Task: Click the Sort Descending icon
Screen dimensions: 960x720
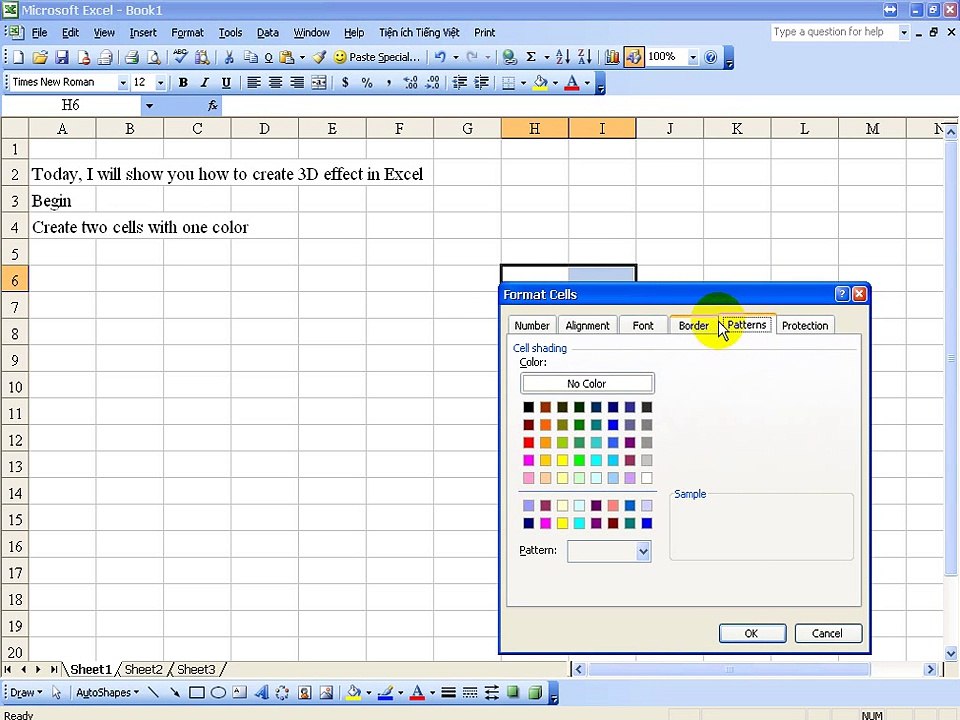Action: pyautogui.click(x=585, y=58)
